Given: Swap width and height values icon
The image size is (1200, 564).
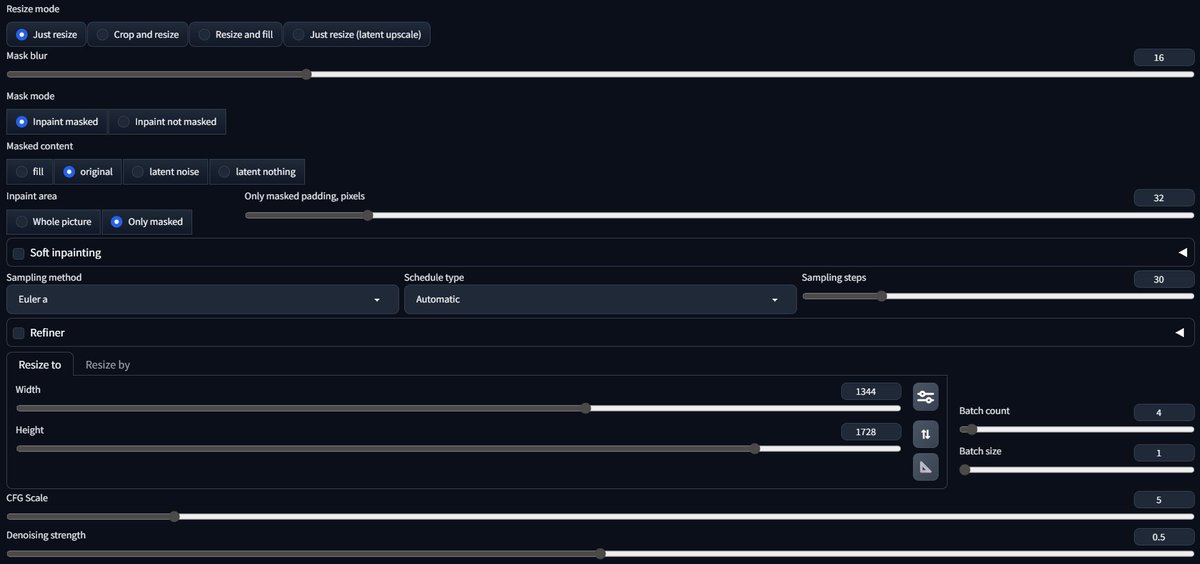Looking at the screenshot, I should 925,433.
